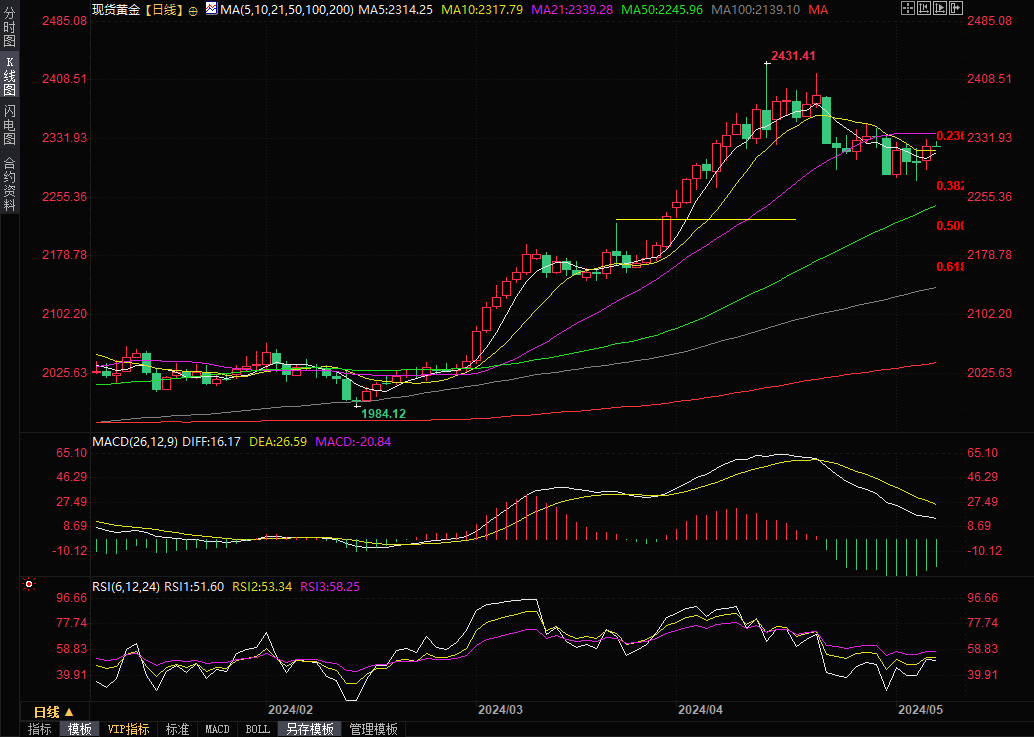Image resolution: width=1034 pixels, height=737 pixels.
Task: Click the MA indicator chart icon
Action: click(210, 9)
